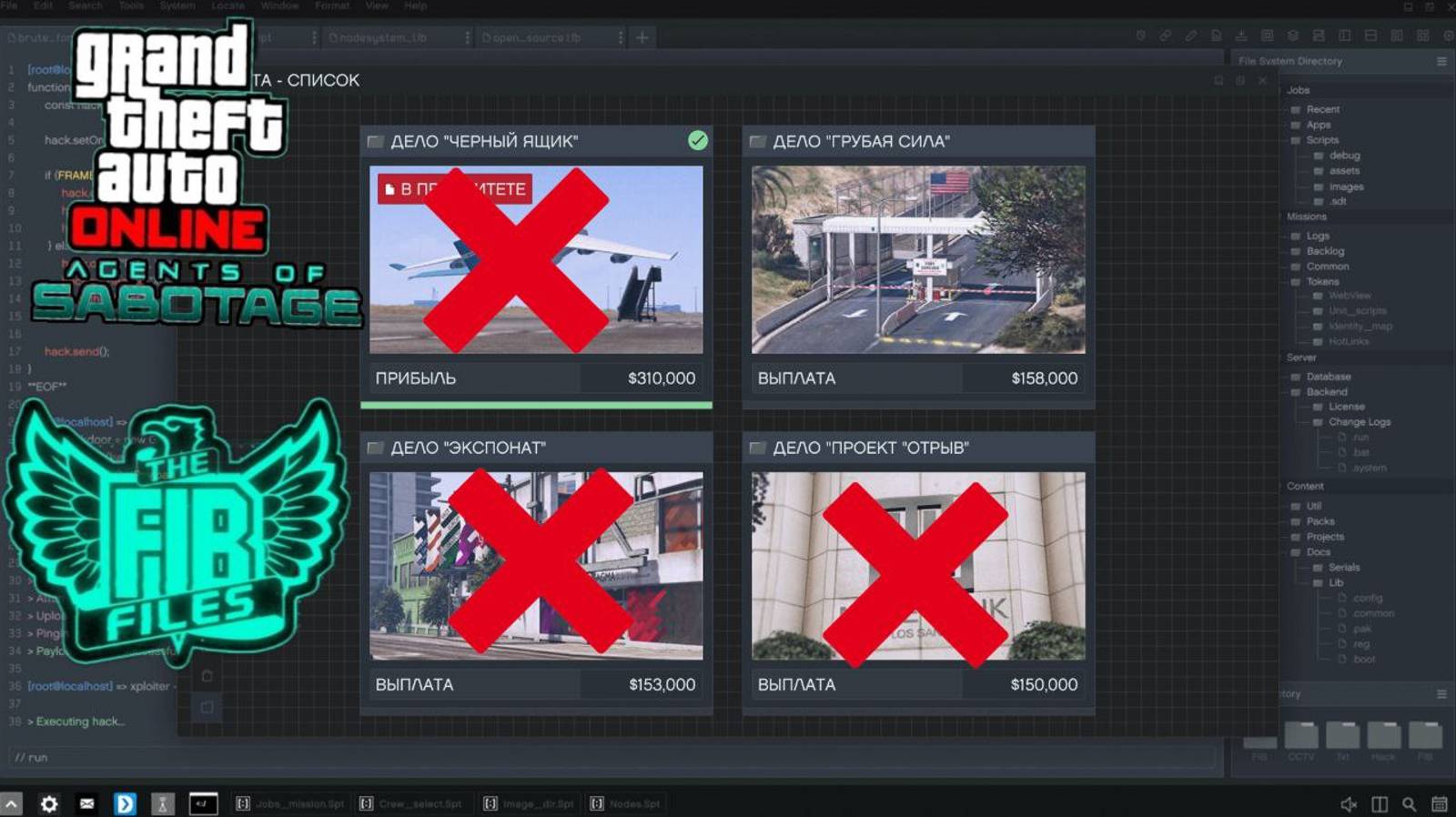This screenshot has width=1456, height=817.
Task: Switch to the horizontal split rows layout icon
Action: coord(1370,36)
